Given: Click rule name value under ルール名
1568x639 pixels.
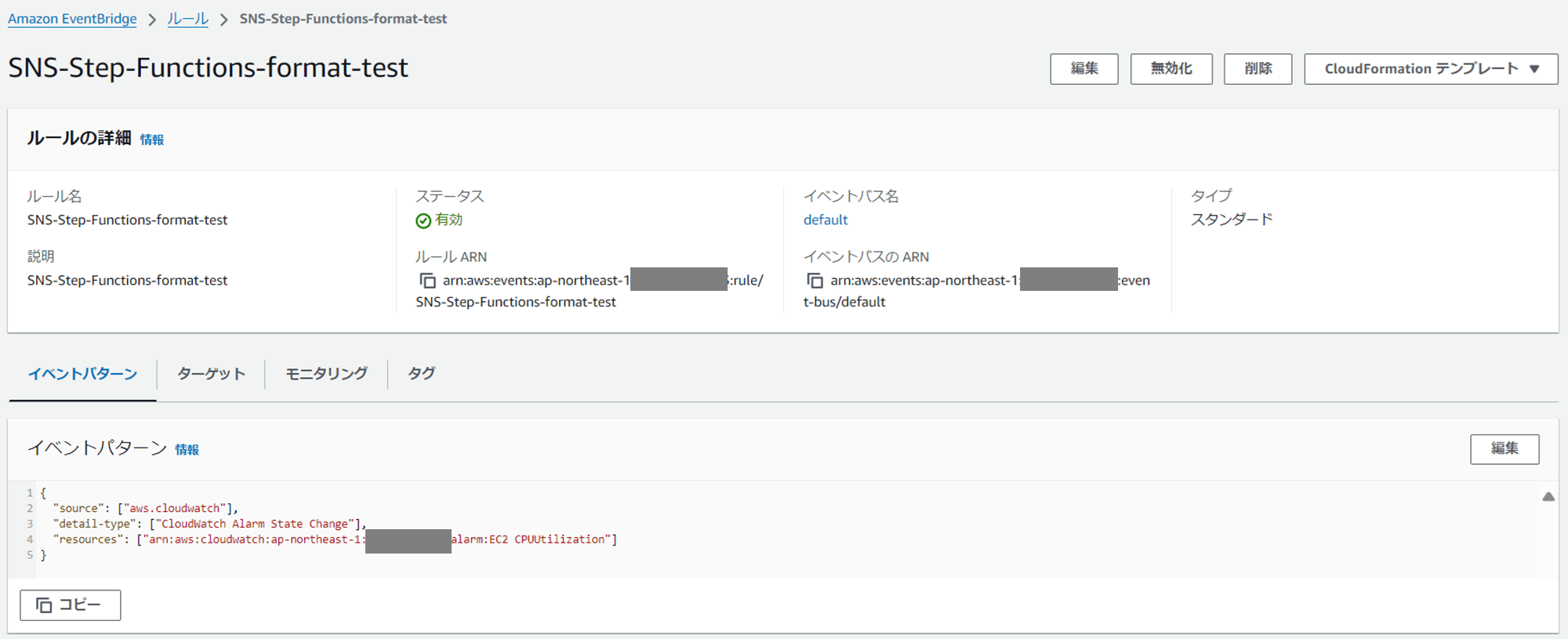Looking at the screenshot, I should (x=127, y=220).
